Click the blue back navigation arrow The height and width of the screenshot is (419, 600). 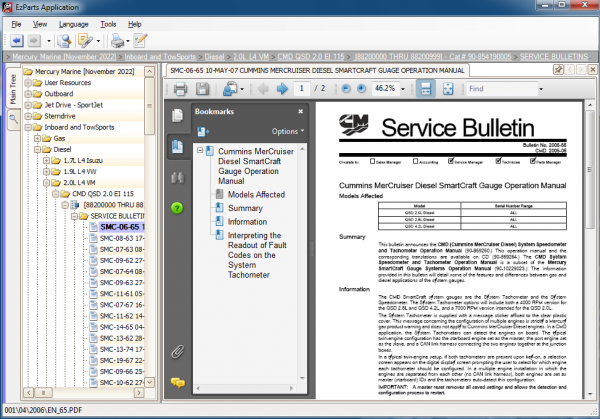point(16,41)
